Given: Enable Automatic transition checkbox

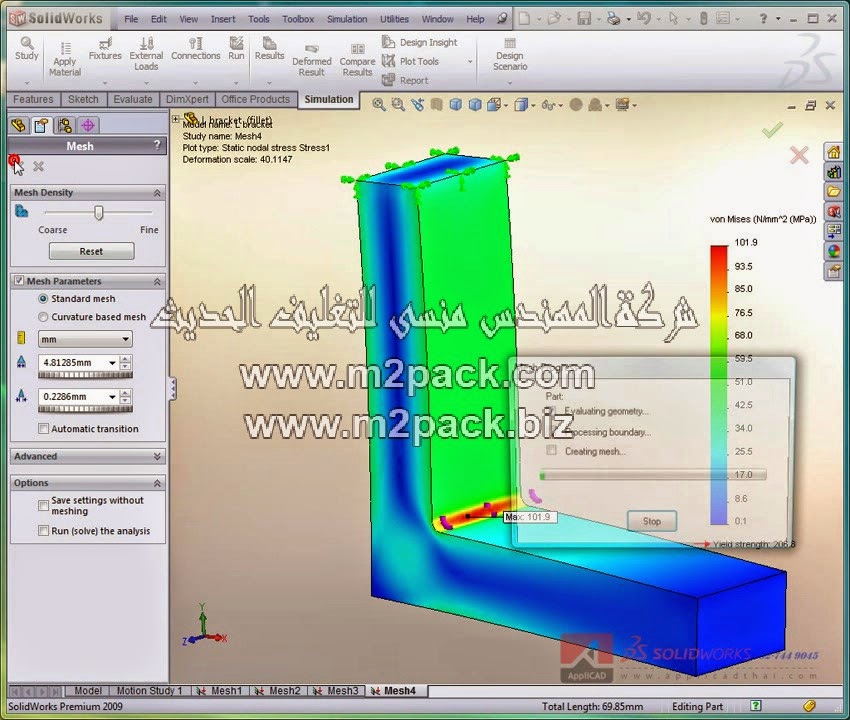Looking at the screenshot, I should coord(44,428).
